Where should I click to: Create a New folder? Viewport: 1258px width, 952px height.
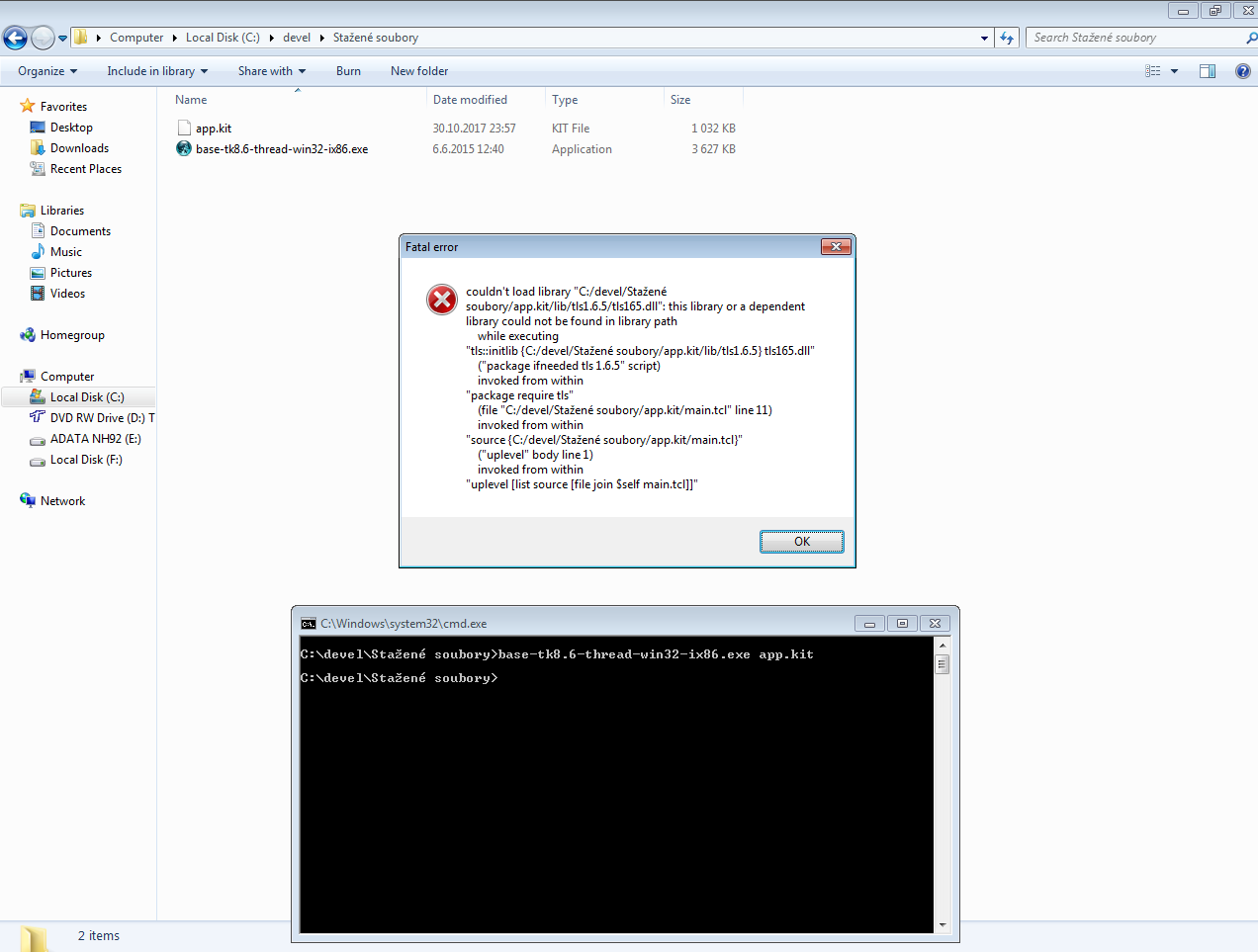pos(419,71)
